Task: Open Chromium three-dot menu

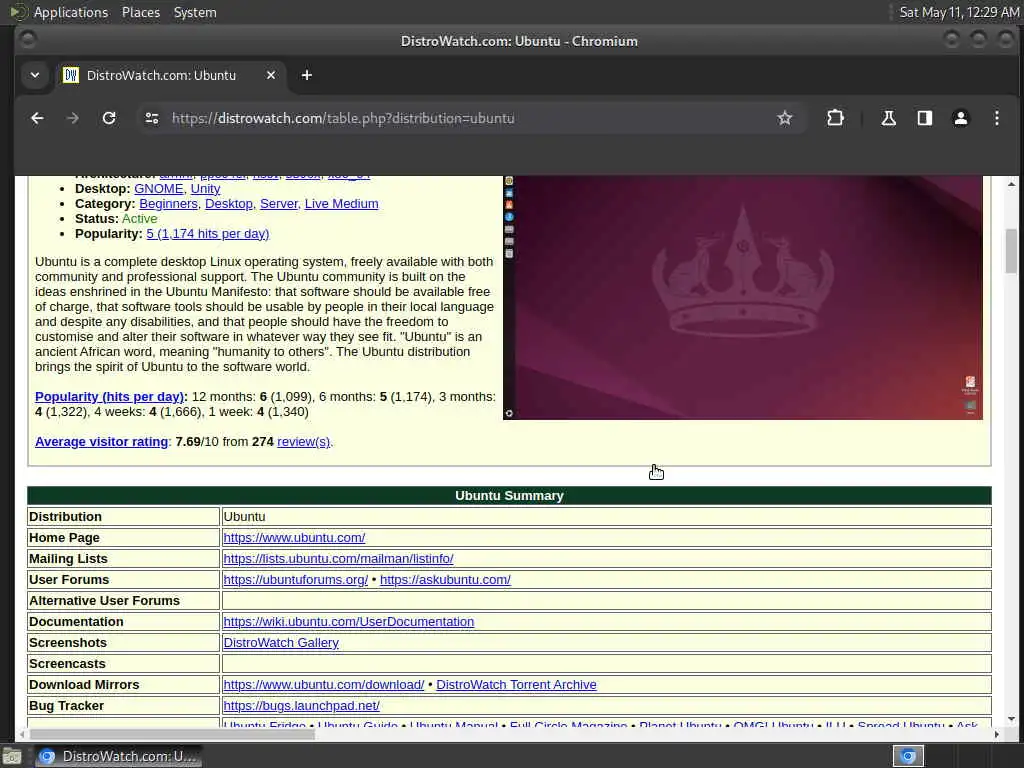Action: pyautogui.click(x=997, y=118)
